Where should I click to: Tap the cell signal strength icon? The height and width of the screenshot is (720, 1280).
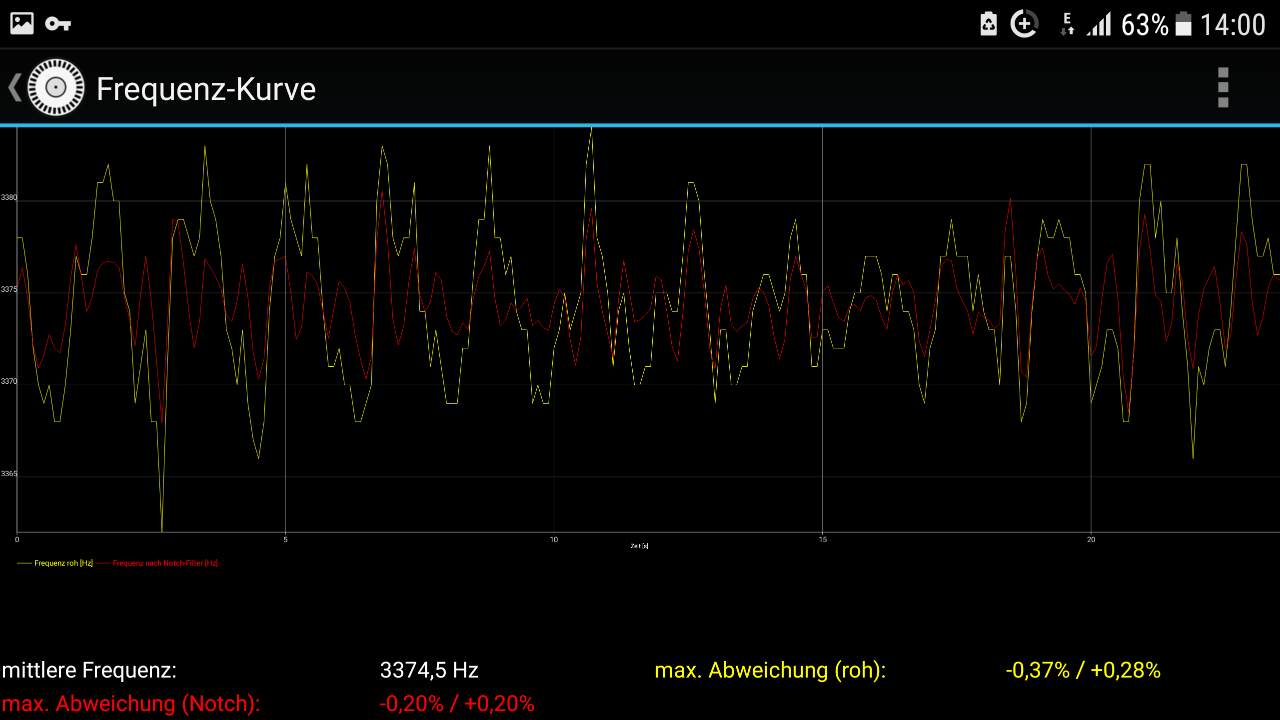(x=1099, y=24)
